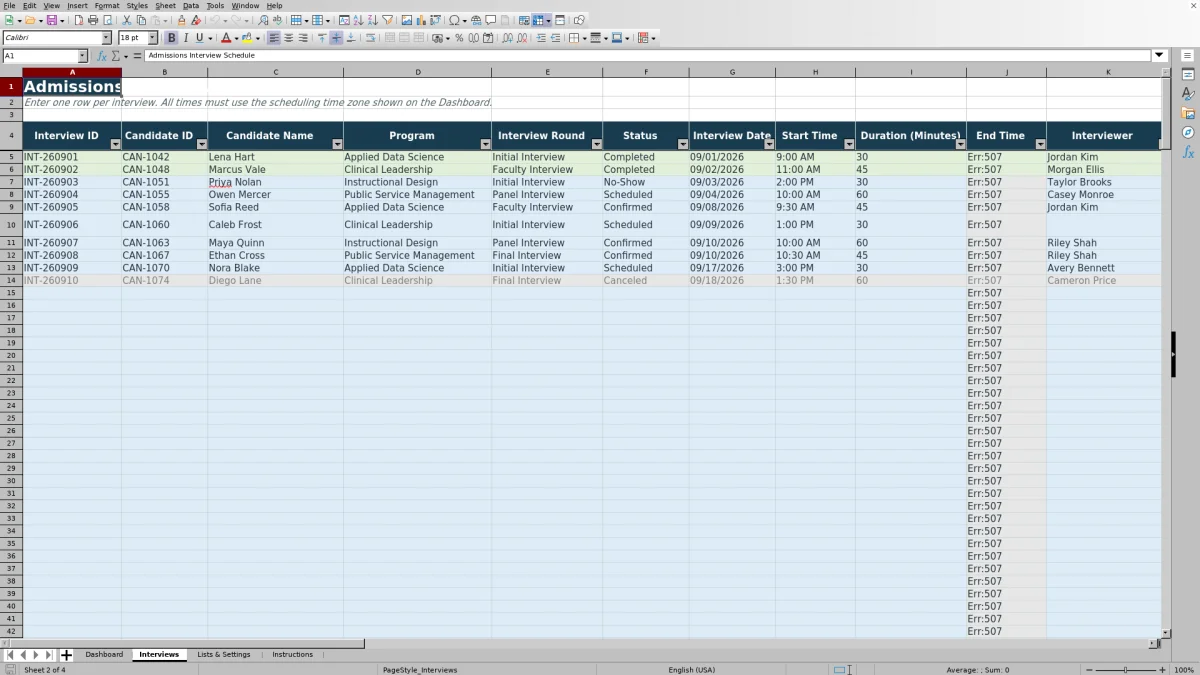Image resolution: width=1200 pixels, height=675 pixels.
Task: Open font color red A swatch
Action: click(226, 38)
